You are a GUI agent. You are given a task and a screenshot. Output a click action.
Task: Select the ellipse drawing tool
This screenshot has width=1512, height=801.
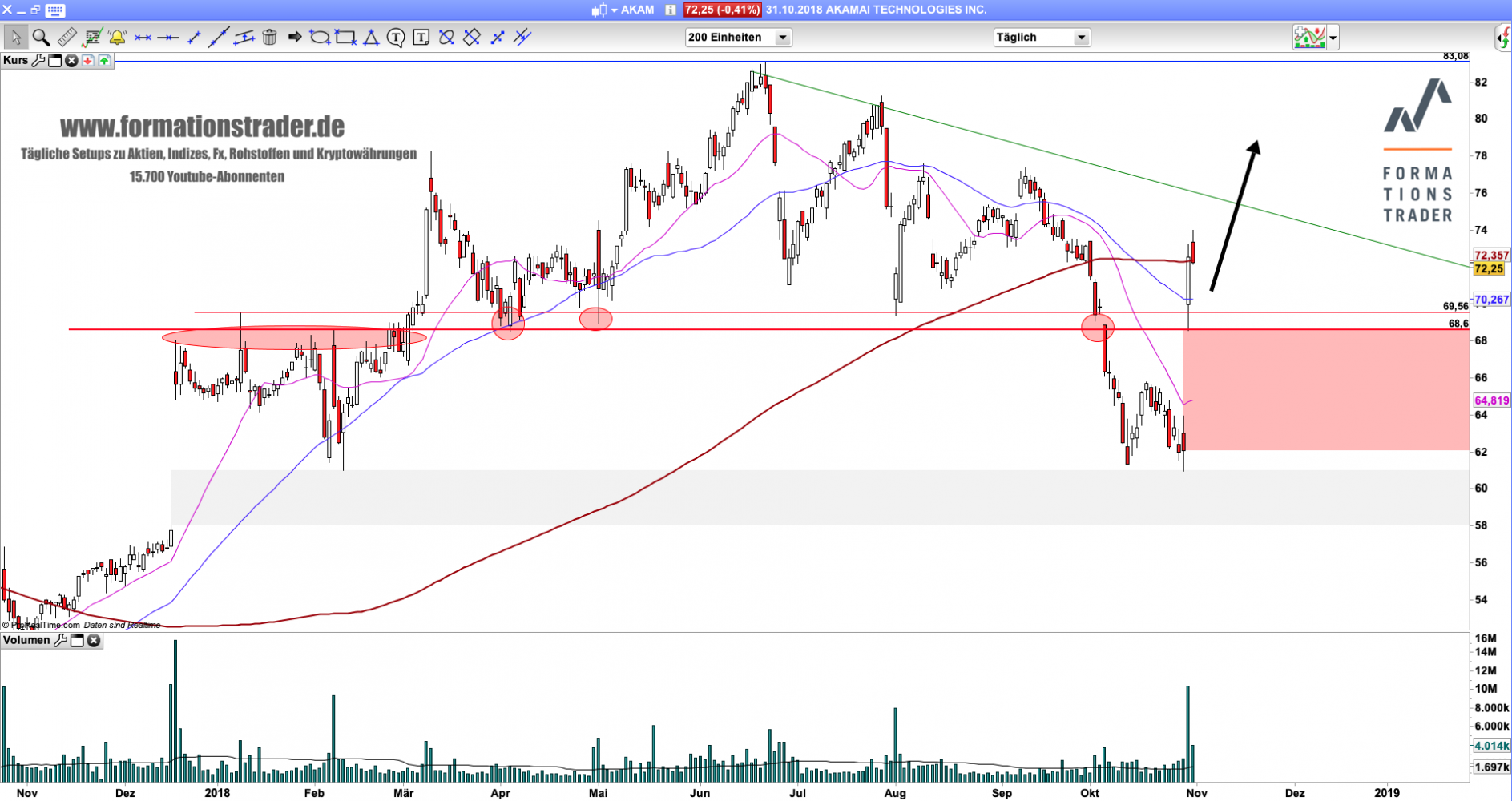pyautogui.click(x=320, y=38)
